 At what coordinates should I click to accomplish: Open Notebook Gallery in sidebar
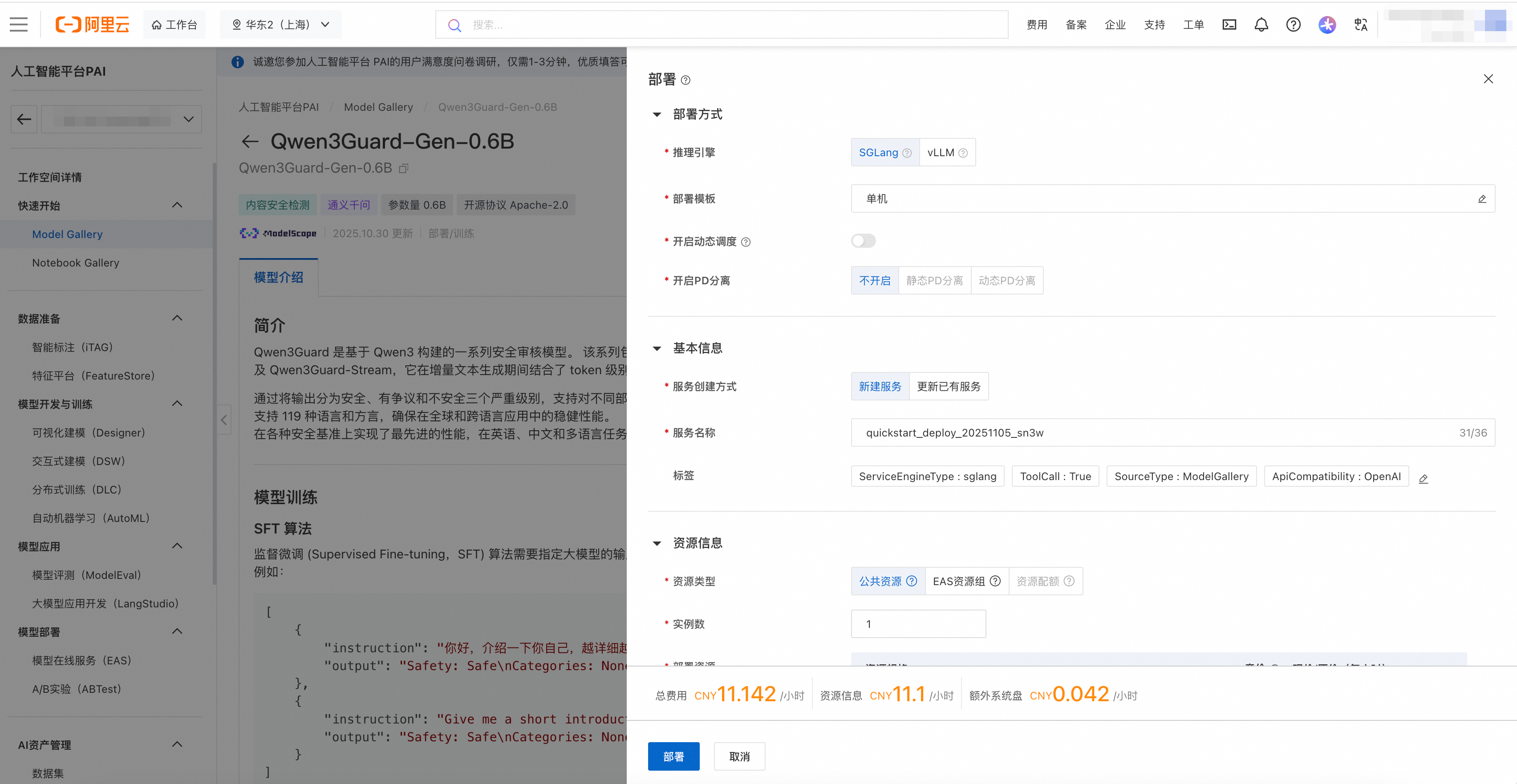coord(75,263)
